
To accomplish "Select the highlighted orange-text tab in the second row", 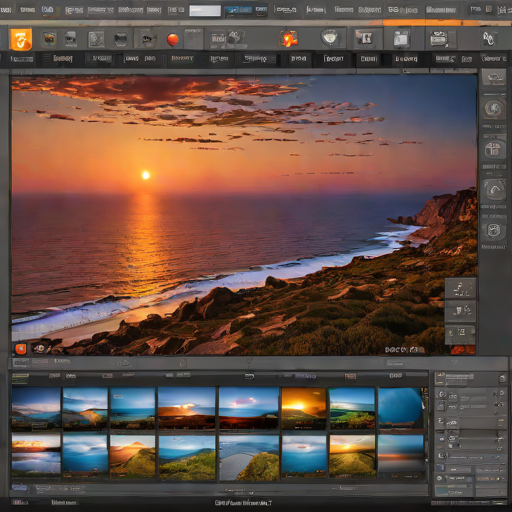I will coord(182,58).
